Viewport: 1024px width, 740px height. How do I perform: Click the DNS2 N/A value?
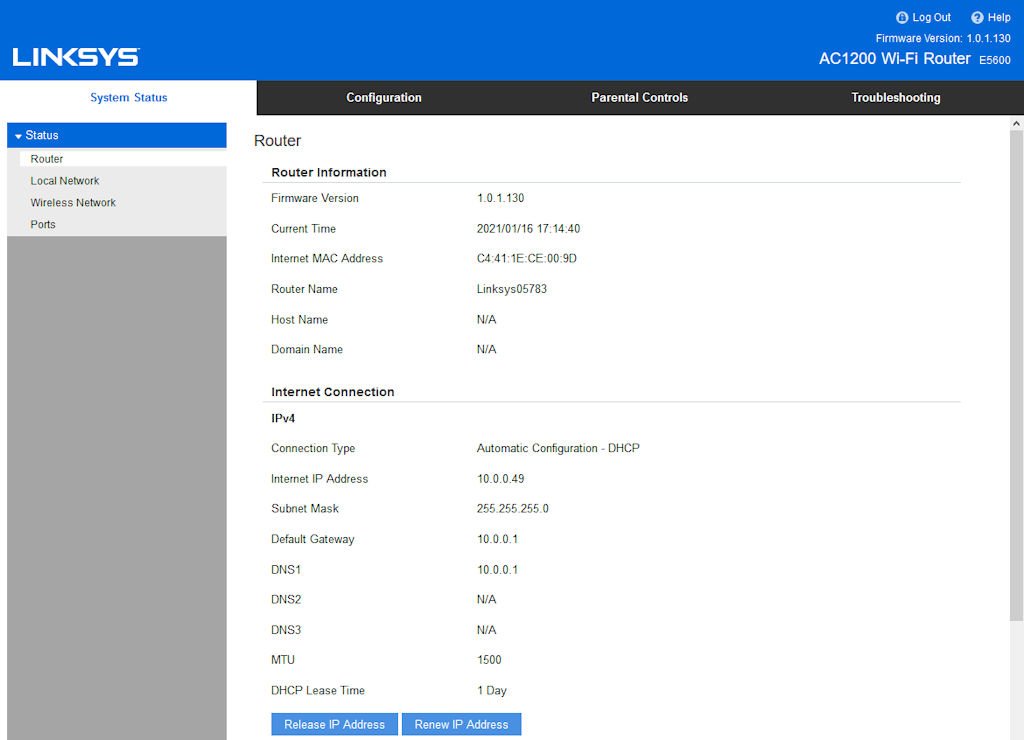[x=487, y=600]
